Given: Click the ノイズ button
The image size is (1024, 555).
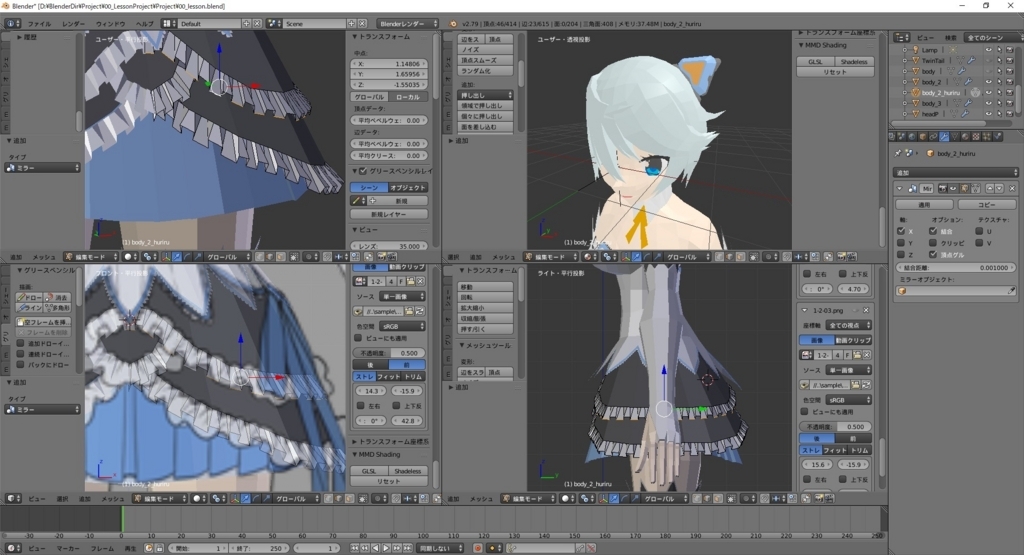Looking at the screenshot, I should click(x=485, y=50).
